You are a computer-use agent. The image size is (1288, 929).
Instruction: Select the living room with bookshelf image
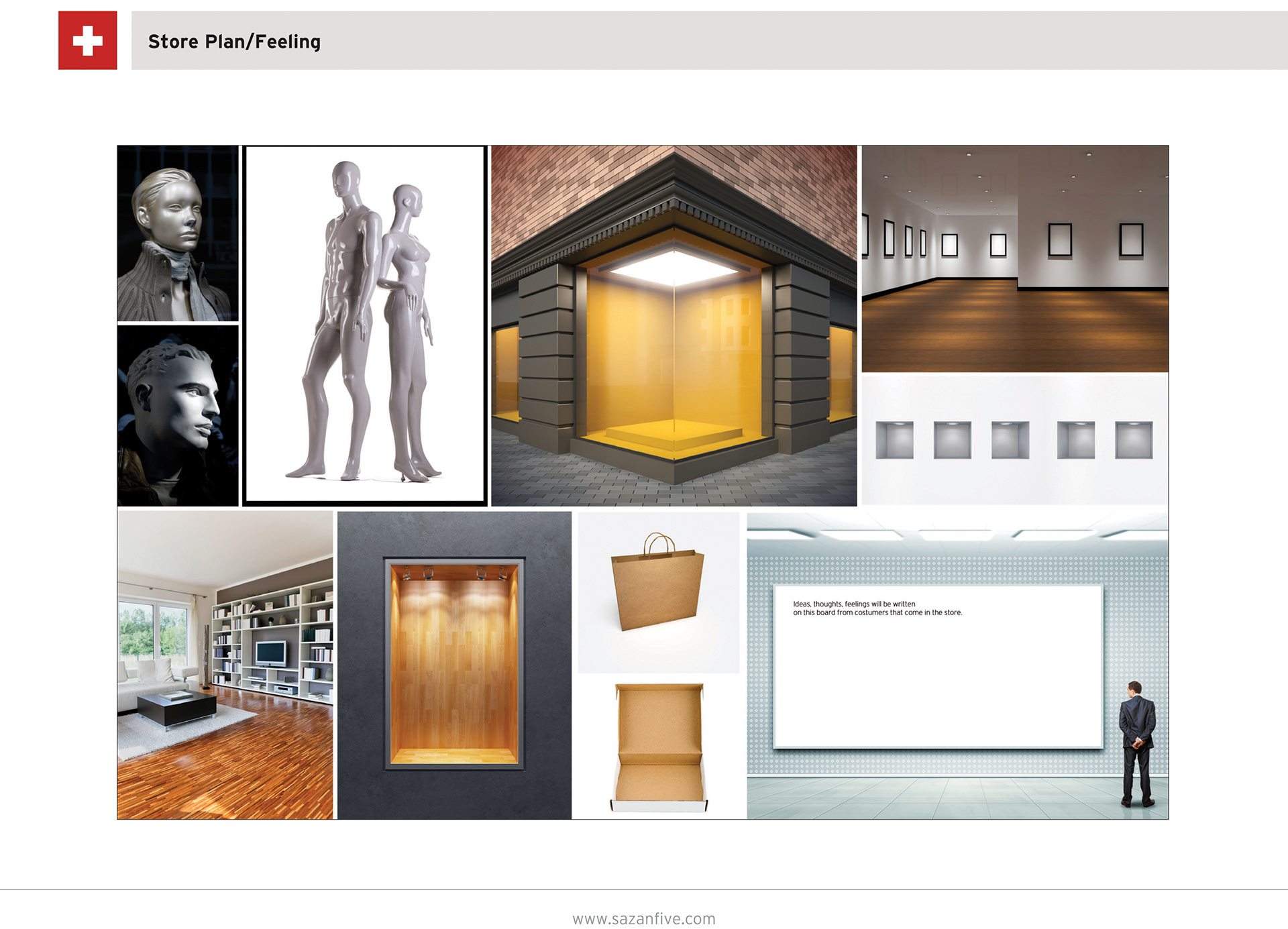225,665
